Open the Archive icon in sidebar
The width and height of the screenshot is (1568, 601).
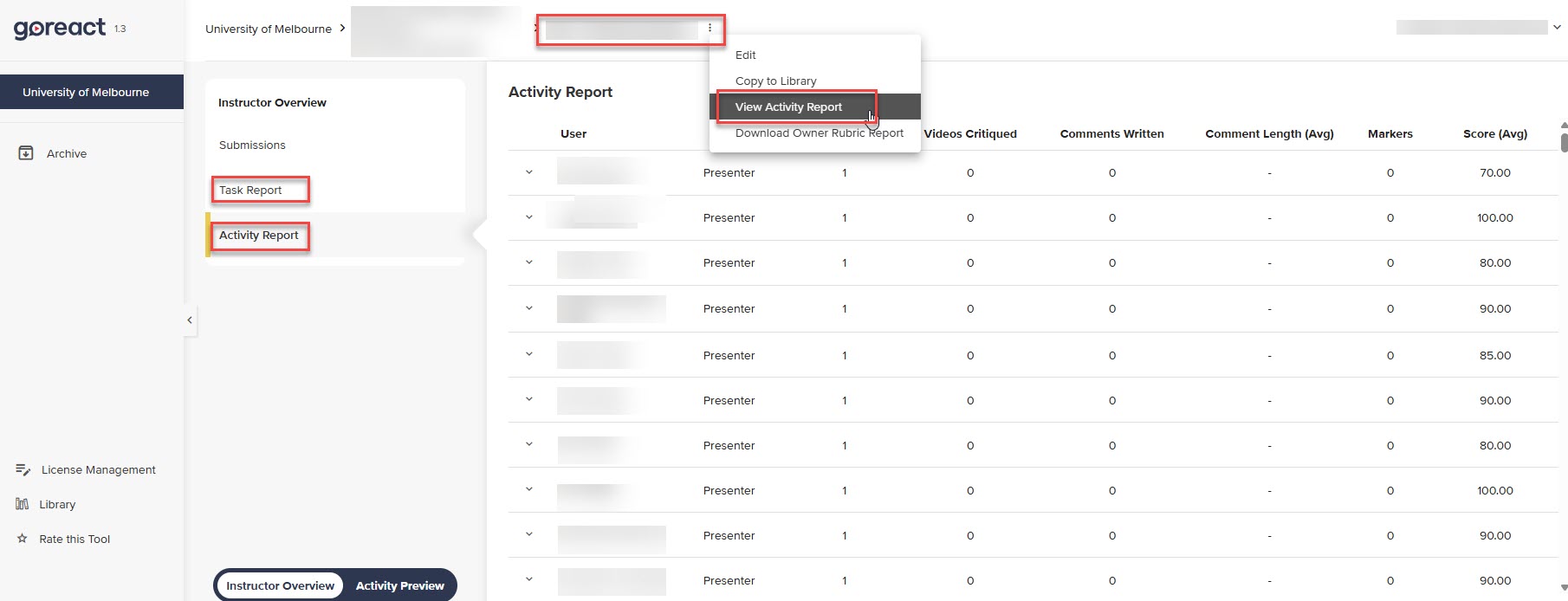tap(26, 153)
